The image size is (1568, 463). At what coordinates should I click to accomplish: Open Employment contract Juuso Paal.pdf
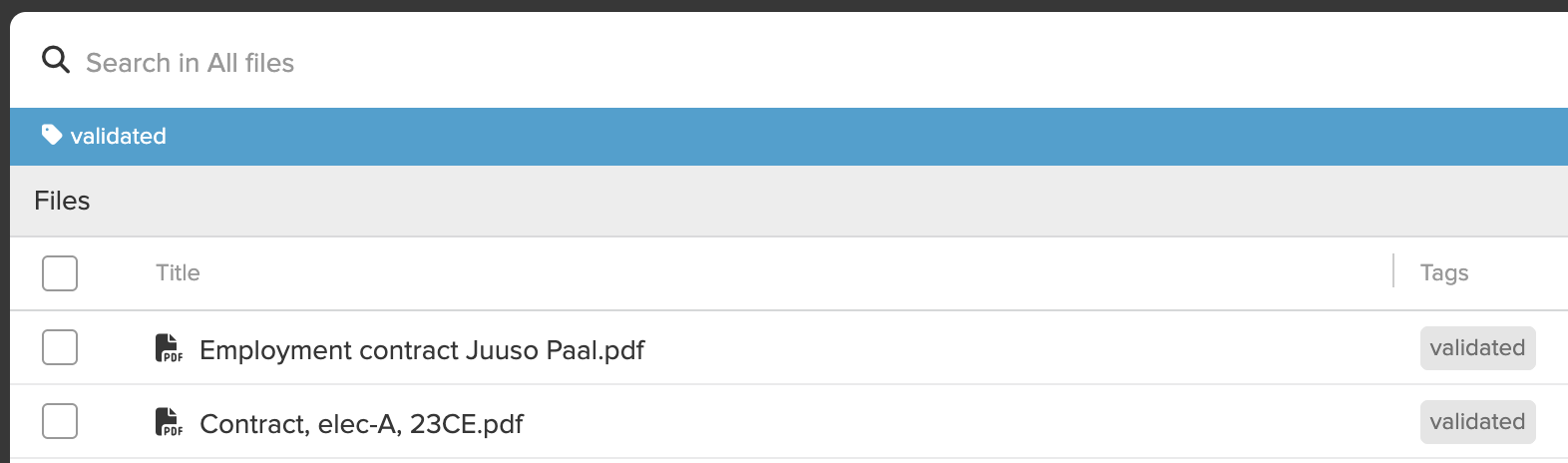point(422,350)
